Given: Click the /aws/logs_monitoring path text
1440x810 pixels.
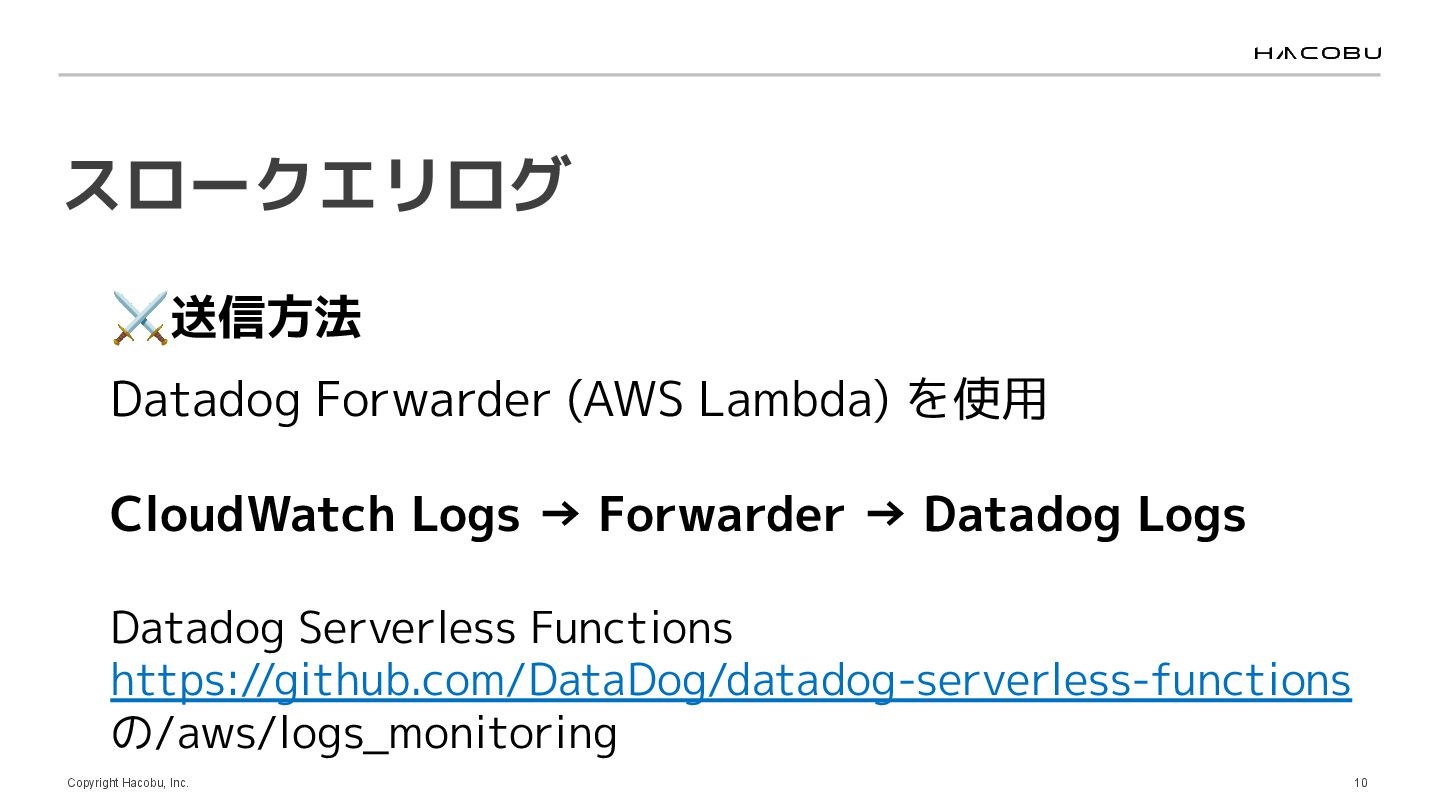Looking at the screenshot, I should pos(382,734).
